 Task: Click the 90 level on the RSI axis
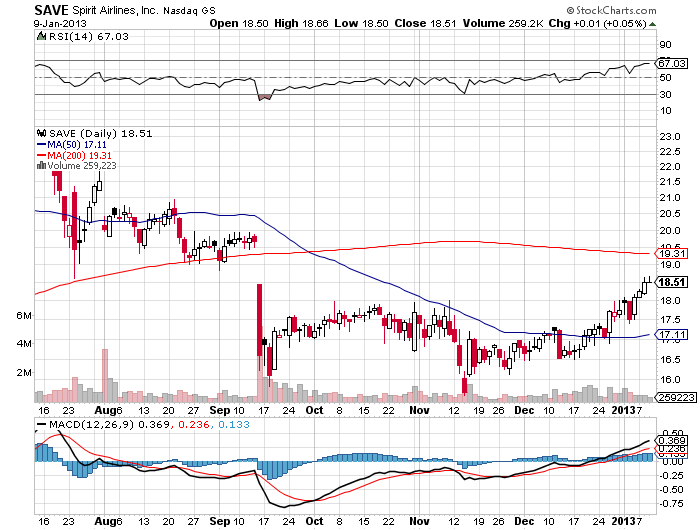(x=665, y=44)
